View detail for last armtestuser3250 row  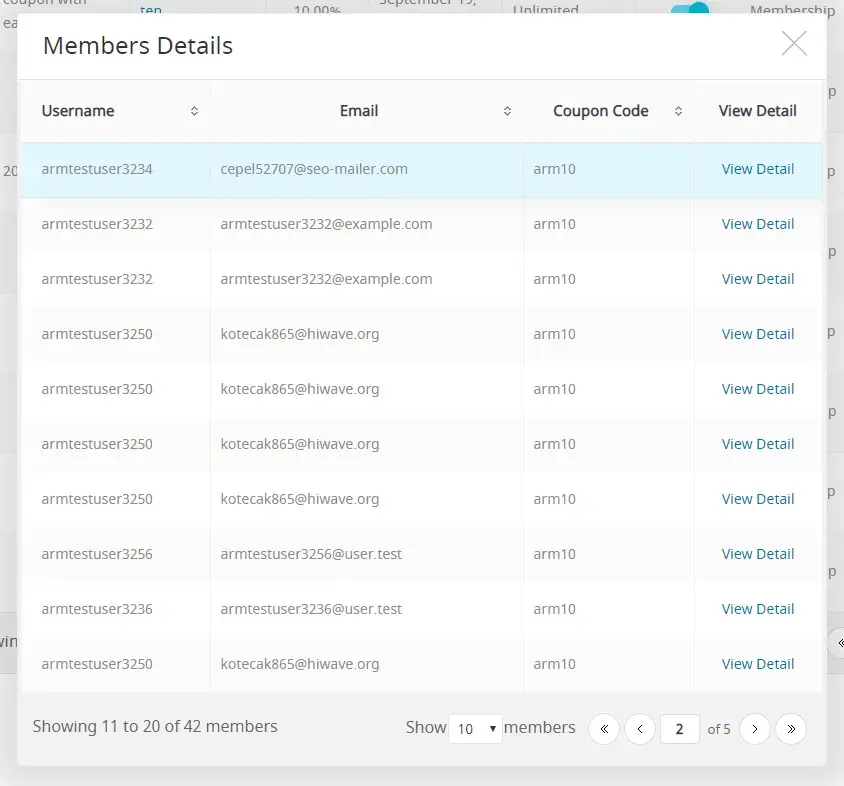pos(758,664)
